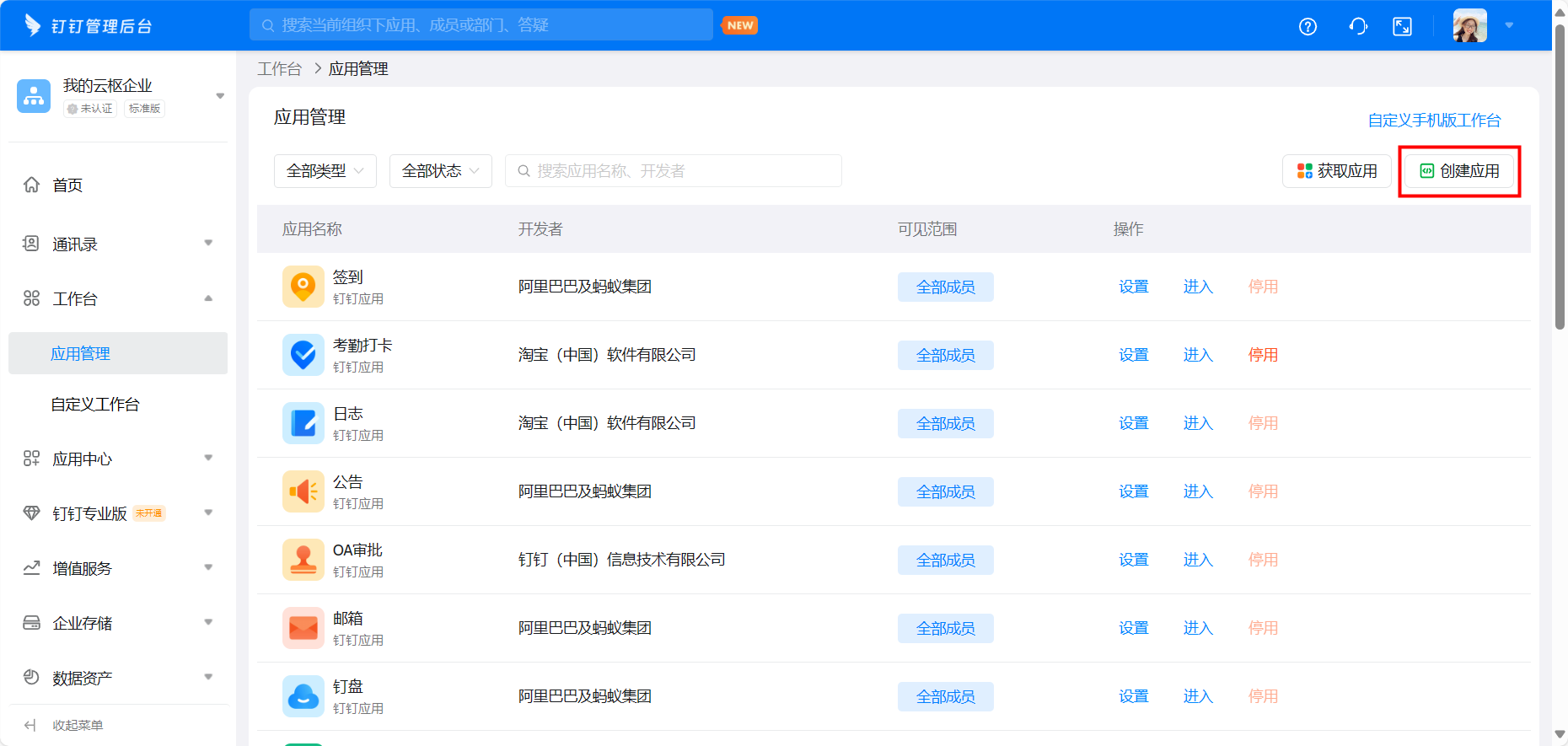
Task: Expand the 数据资产 menu arrow
Action: coord(208,678)
